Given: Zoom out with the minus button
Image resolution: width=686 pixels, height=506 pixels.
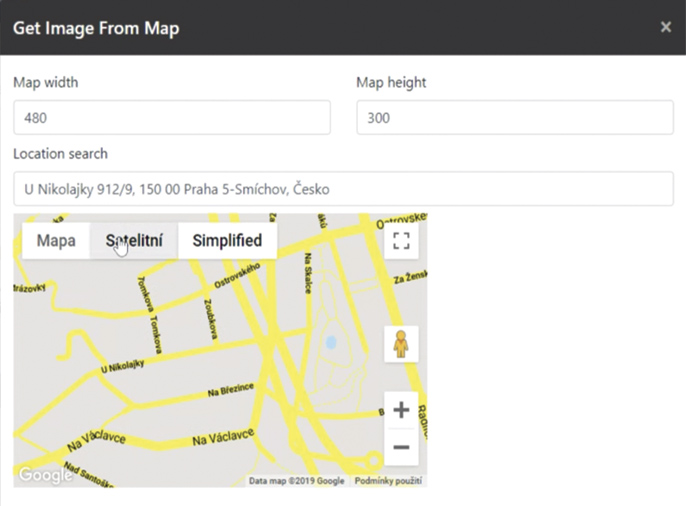Looking at the screenshot, I should (401, 447).
